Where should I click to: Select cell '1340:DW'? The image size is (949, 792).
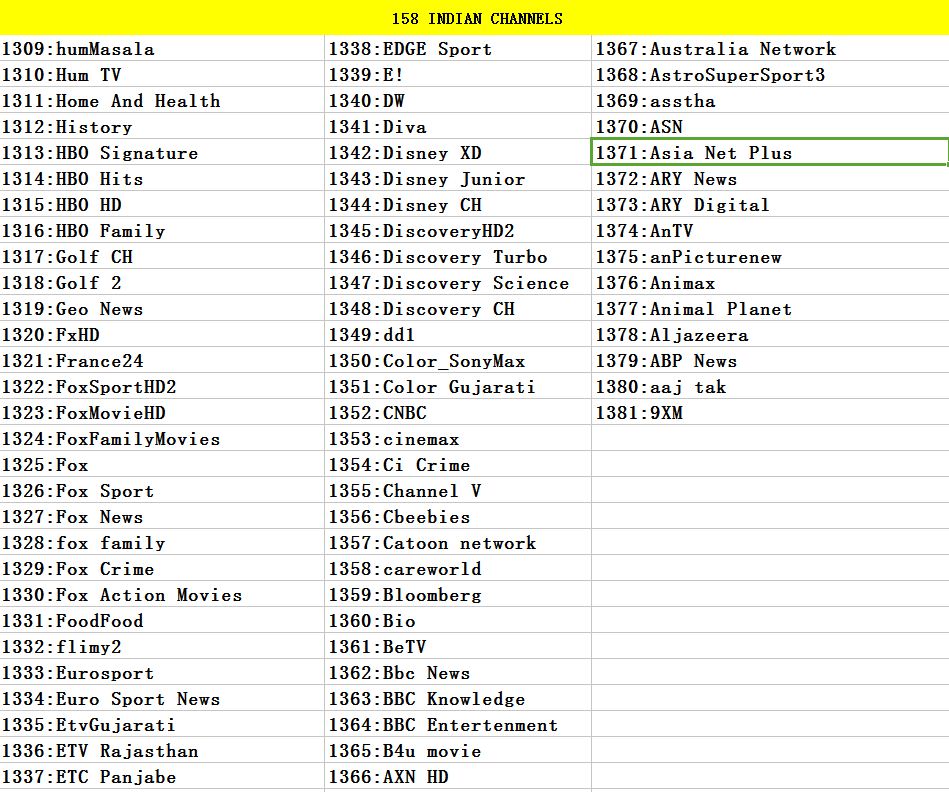click(x=458, y=100)
